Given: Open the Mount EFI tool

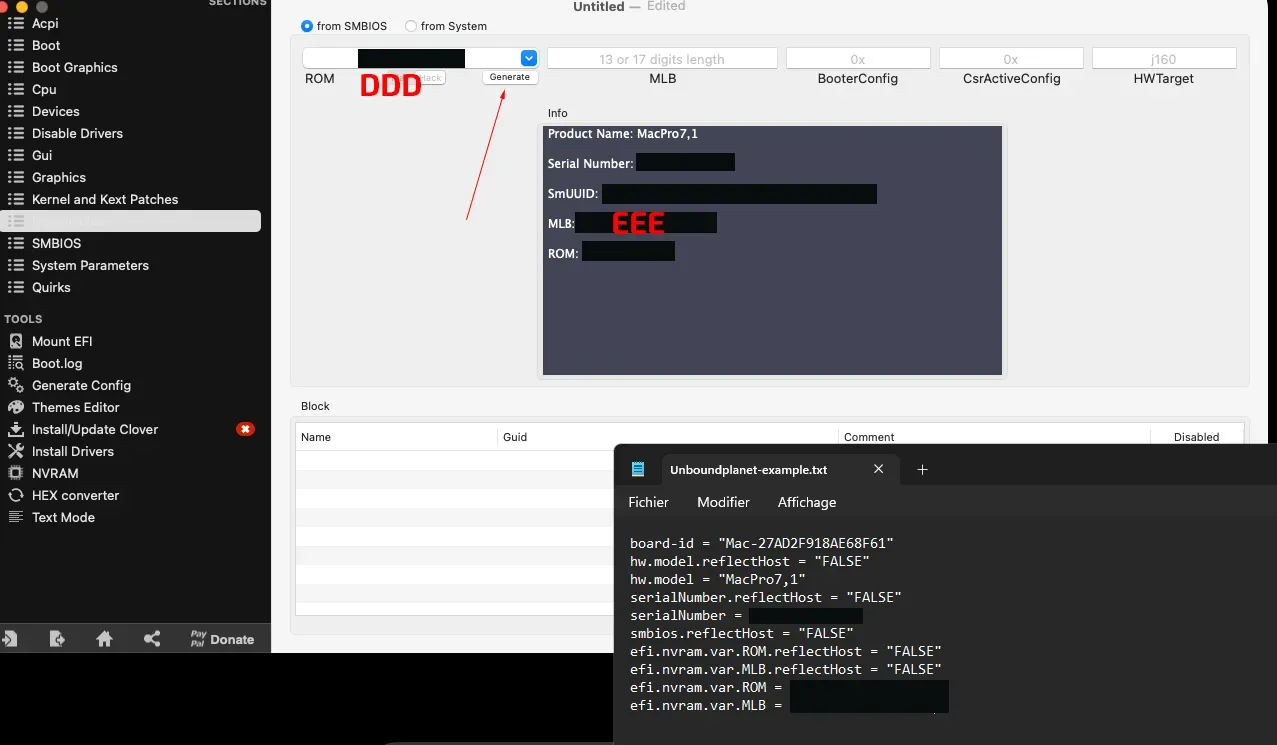Looking at the screenshot, I should point(61,341).
